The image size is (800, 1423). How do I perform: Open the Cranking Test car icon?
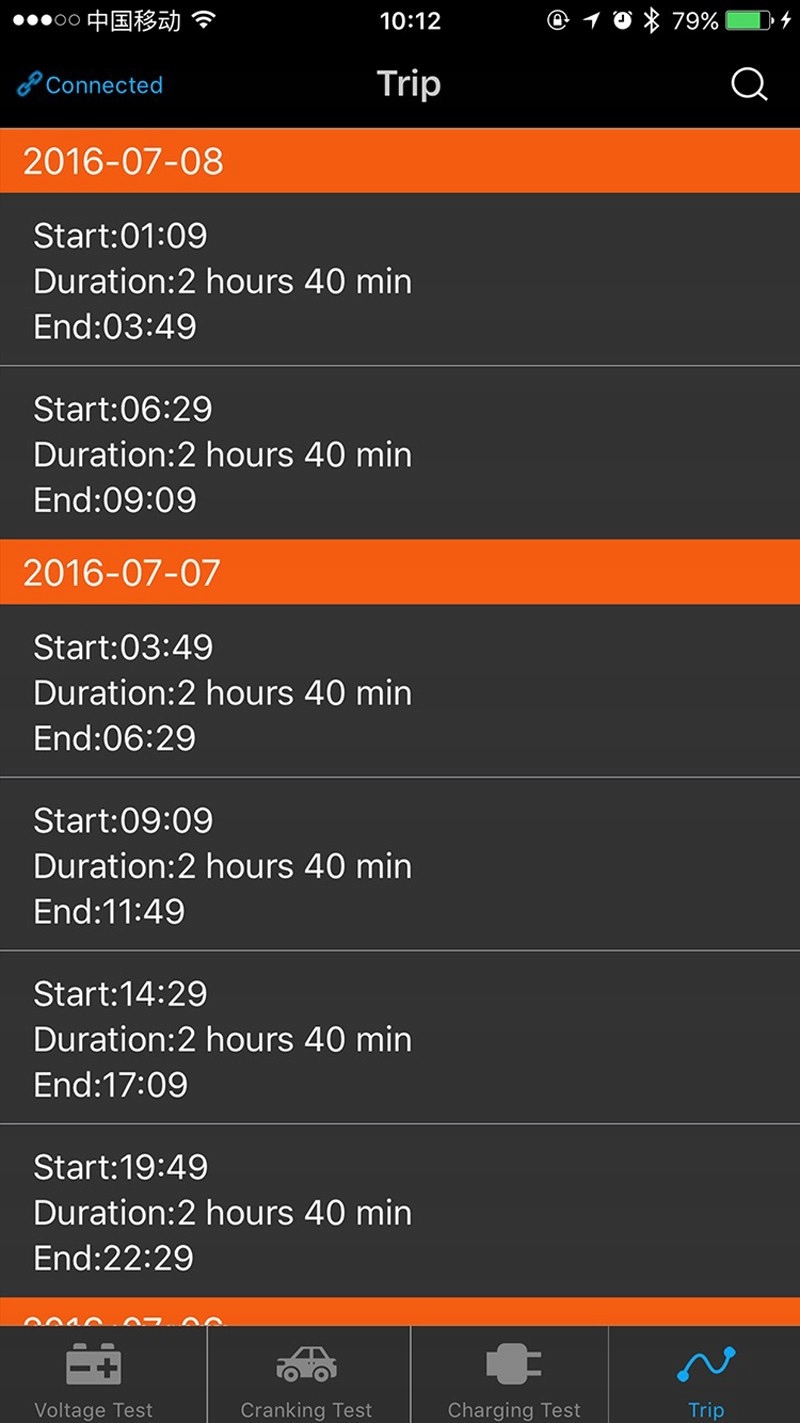pos(306,1364)
